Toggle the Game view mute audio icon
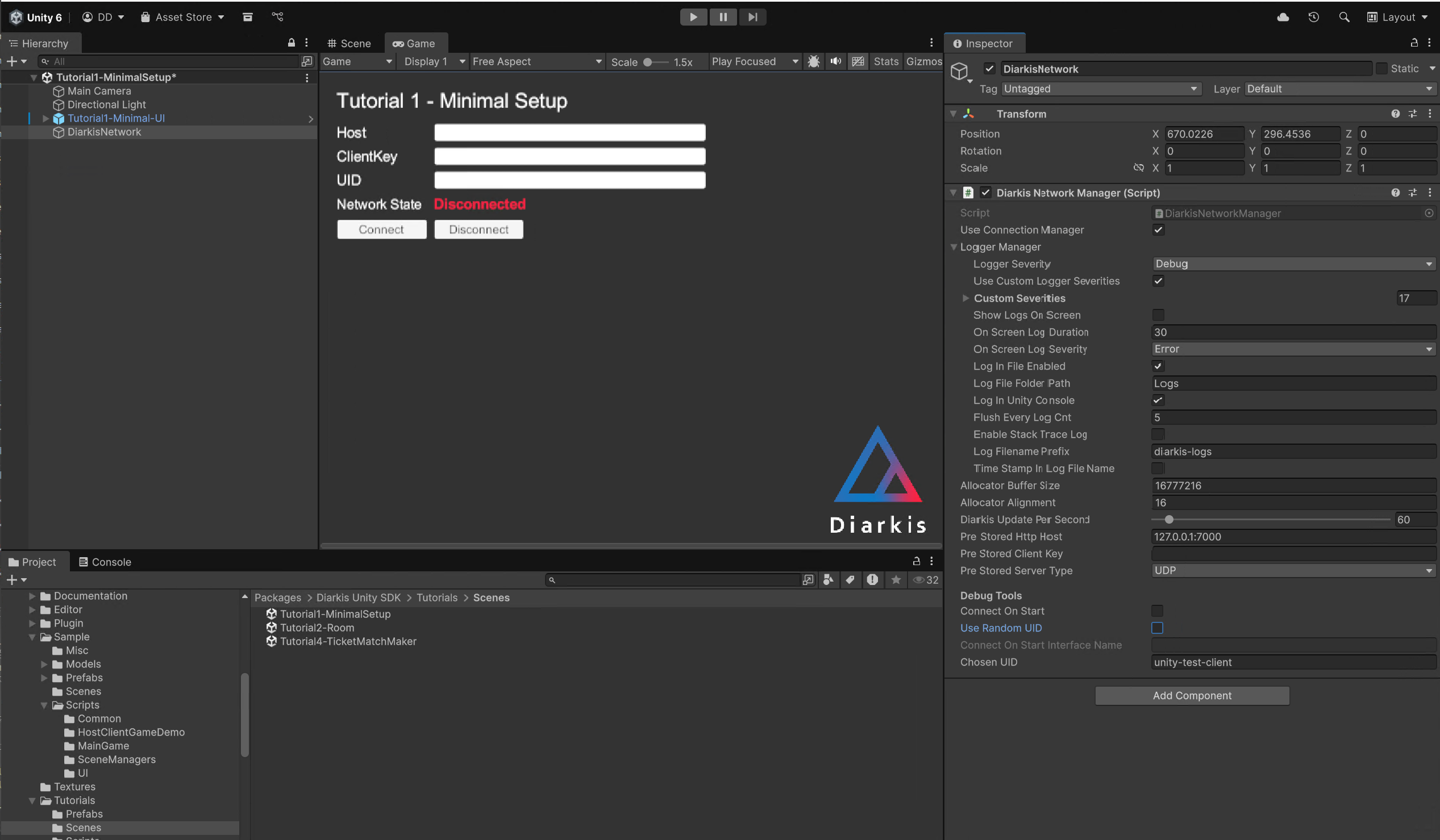The image size is (1440, 840). pos(836,62)
